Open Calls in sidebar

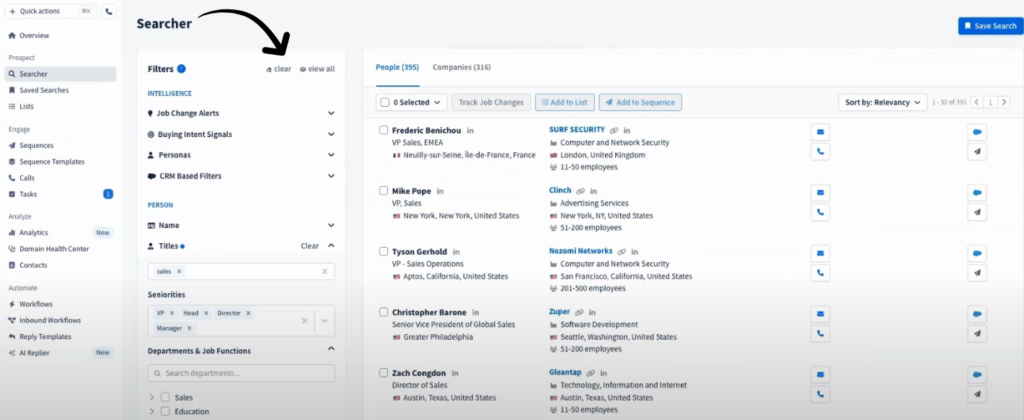coord(27,178)
